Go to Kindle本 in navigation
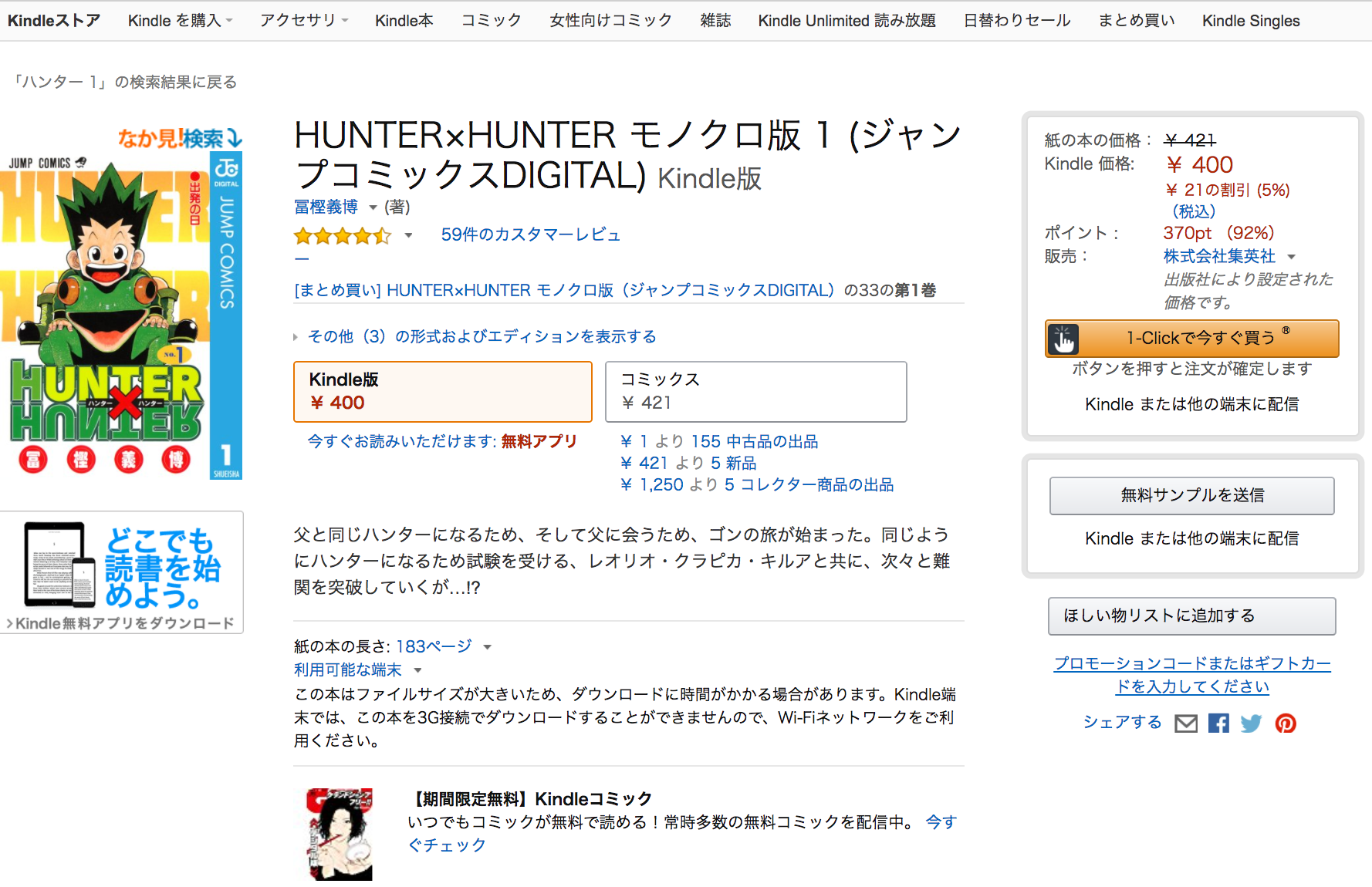Image resolution: width=1372 pixels, height=887 pixels. point(404,21)
